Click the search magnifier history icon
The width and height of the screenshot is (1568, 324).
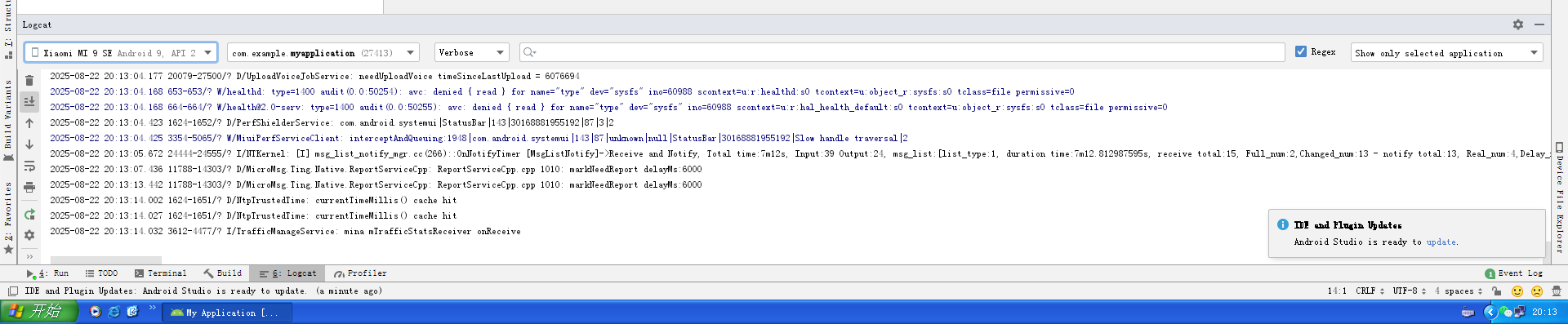529,53
